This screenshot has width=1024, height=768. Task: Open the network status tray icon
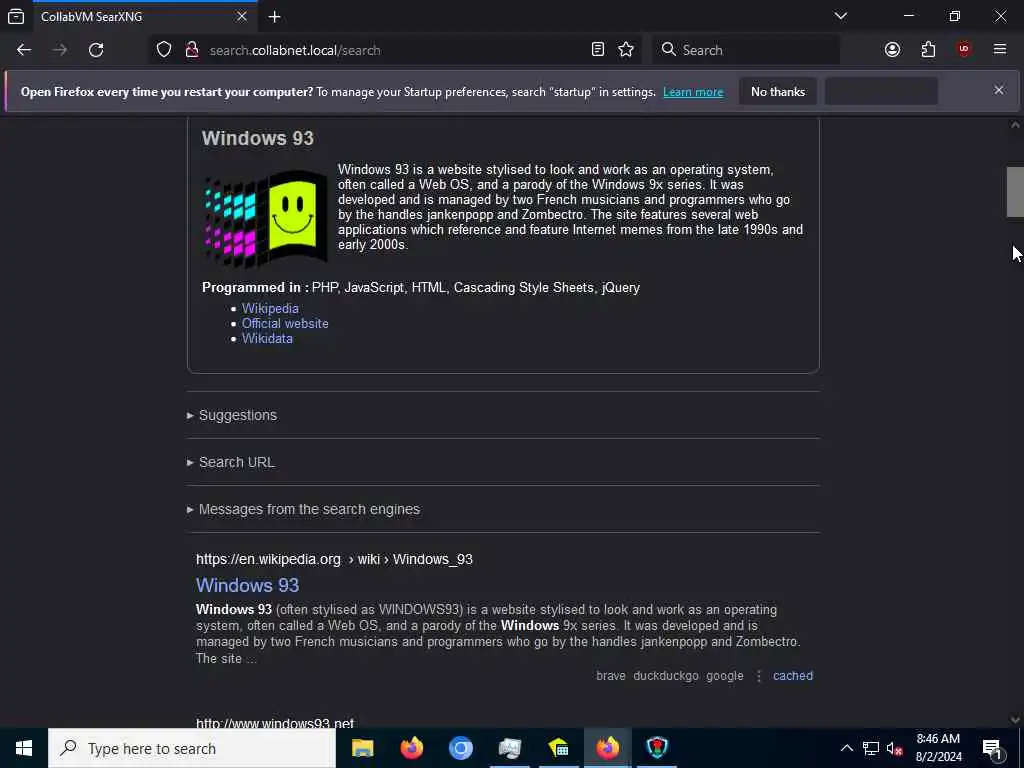click(x=871, y=748)
